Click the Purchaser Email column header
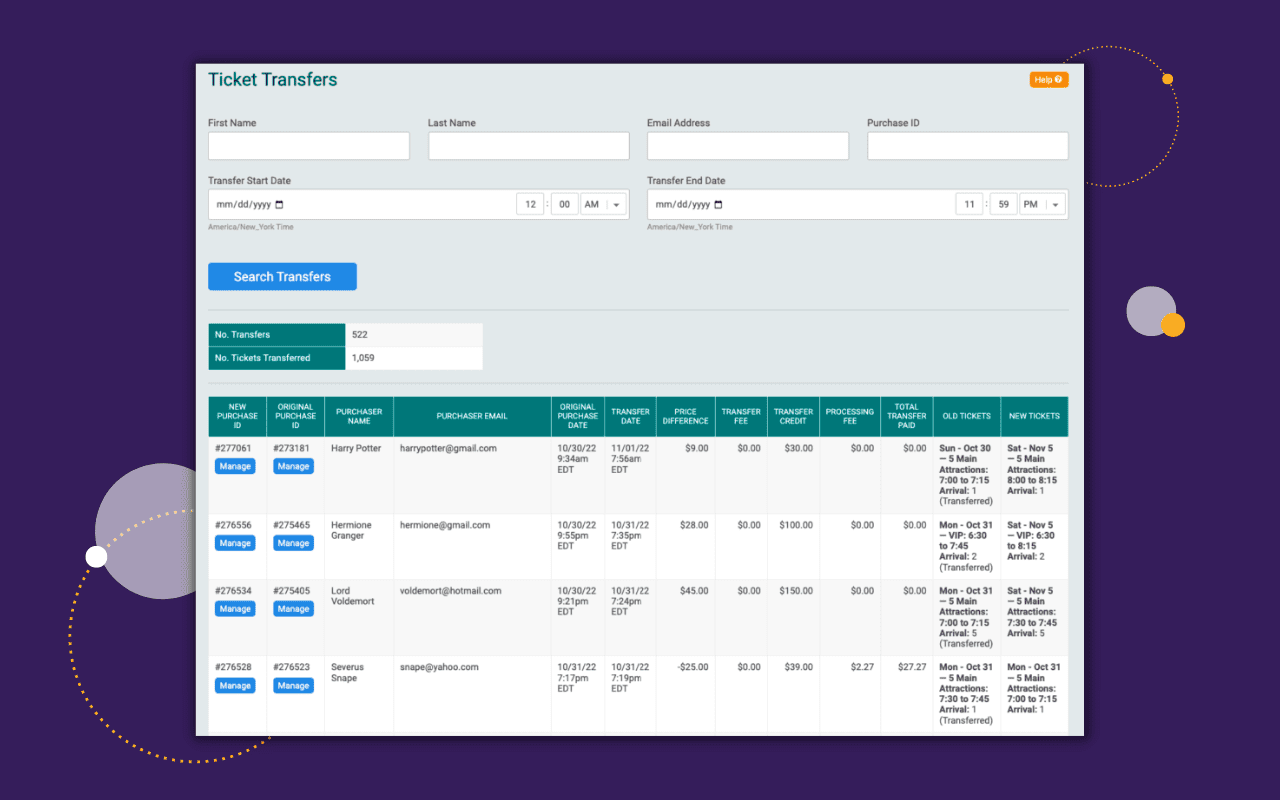1280x800 pixels. click(472, 416)
